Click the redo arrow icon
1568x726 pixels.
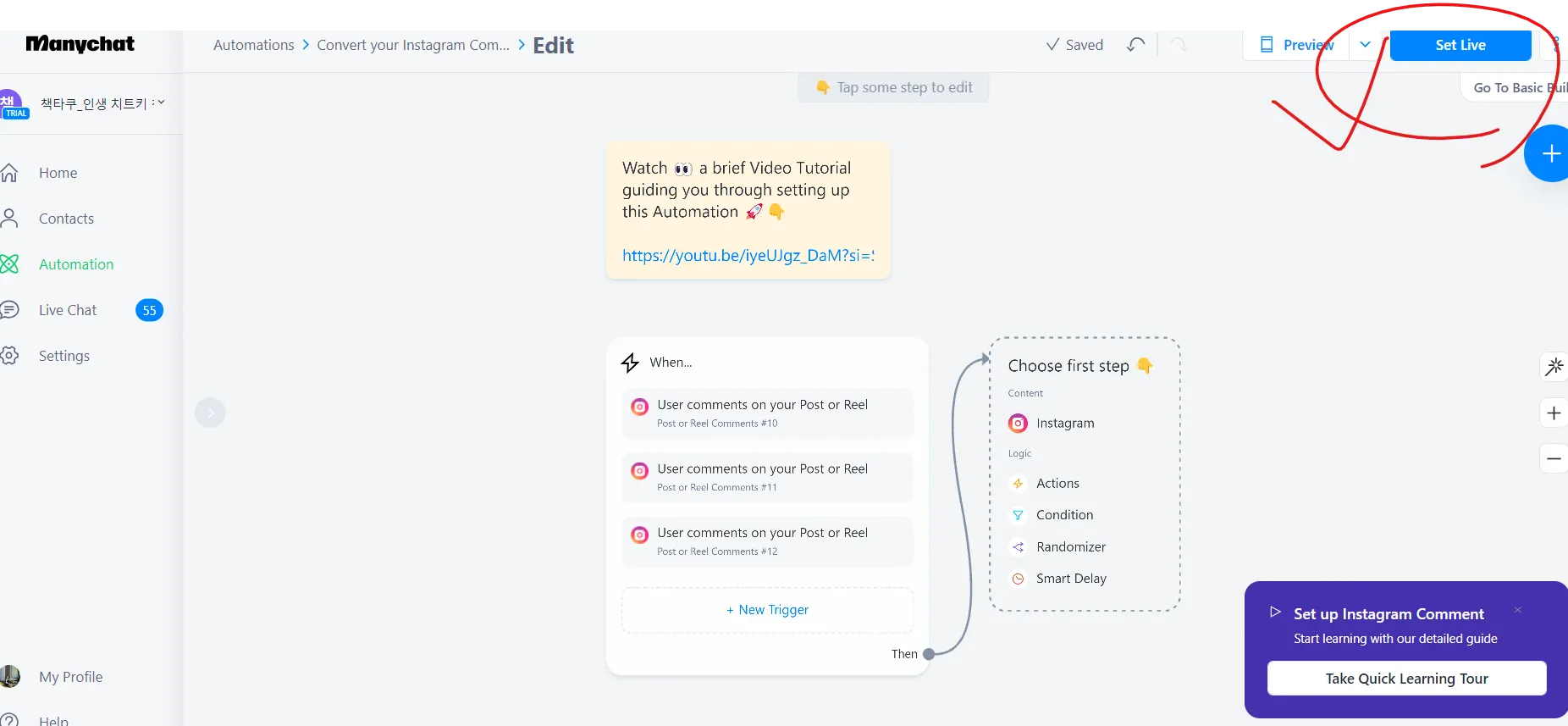tap(1179, 45)
